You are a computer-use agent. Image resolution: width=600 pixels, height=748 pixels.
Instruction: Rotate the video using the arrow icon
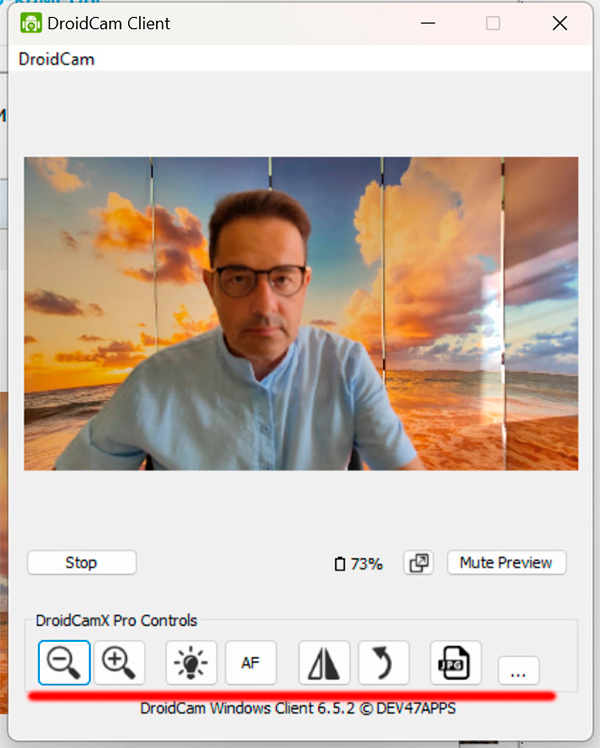383,662
